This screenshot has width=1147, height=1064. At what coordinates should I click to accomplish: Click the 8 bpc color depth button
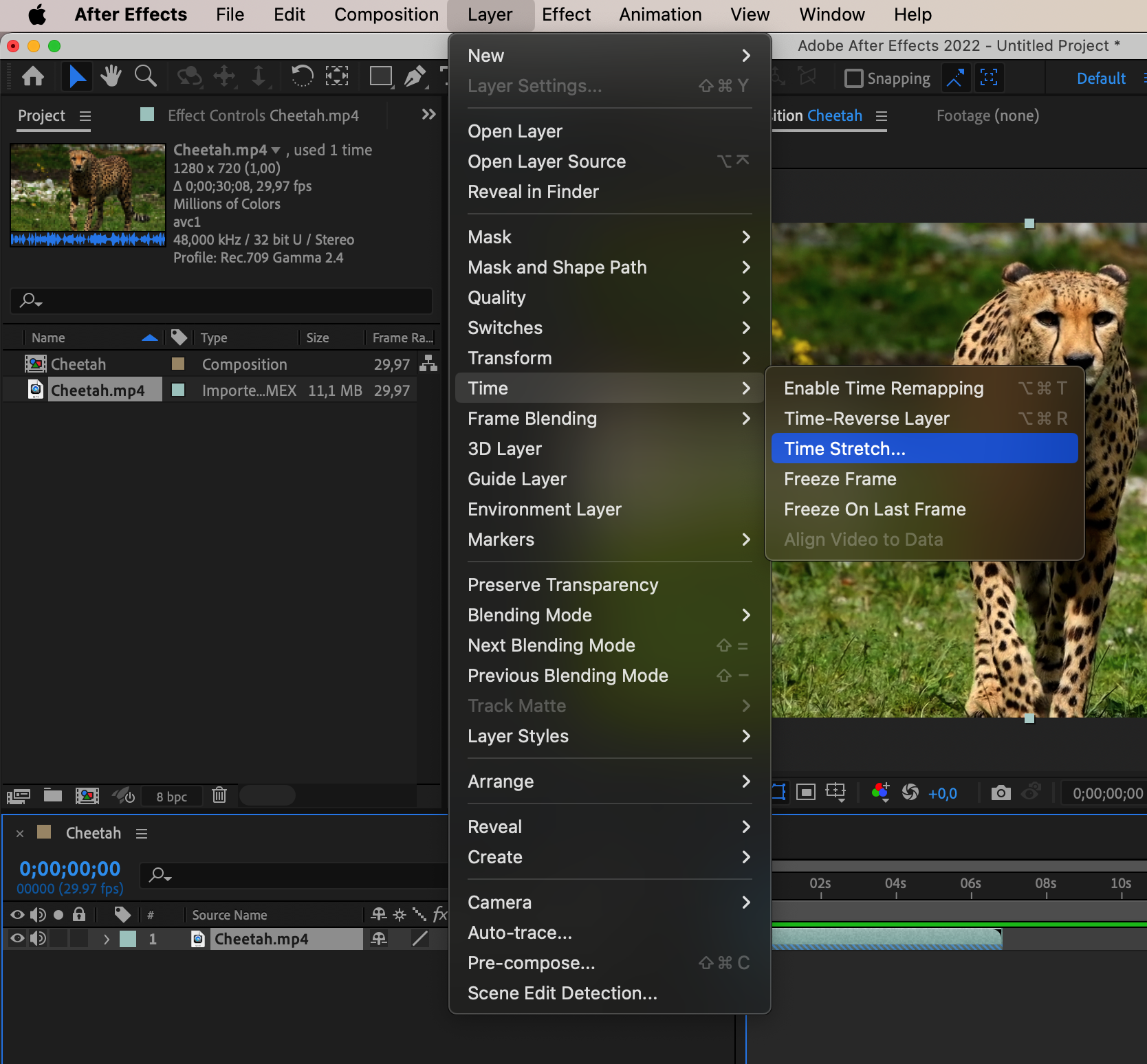pos(171,797)
